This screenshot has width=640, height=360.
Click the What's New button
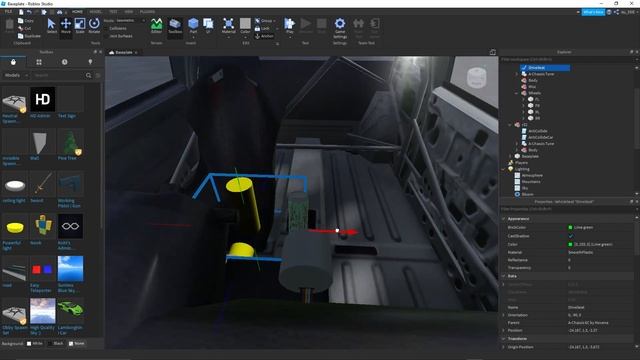pyautogui.click(x=593, y=12)
